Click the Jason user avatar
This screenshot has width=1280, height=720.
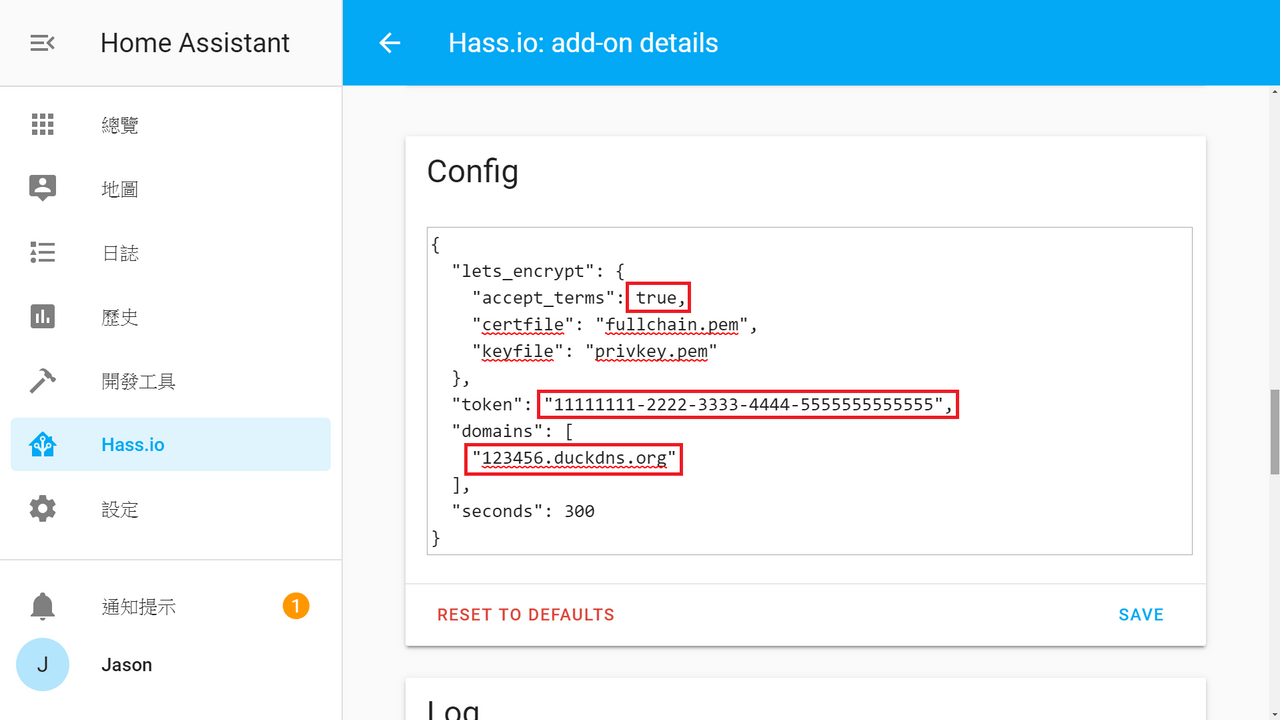tap(42, 665)
